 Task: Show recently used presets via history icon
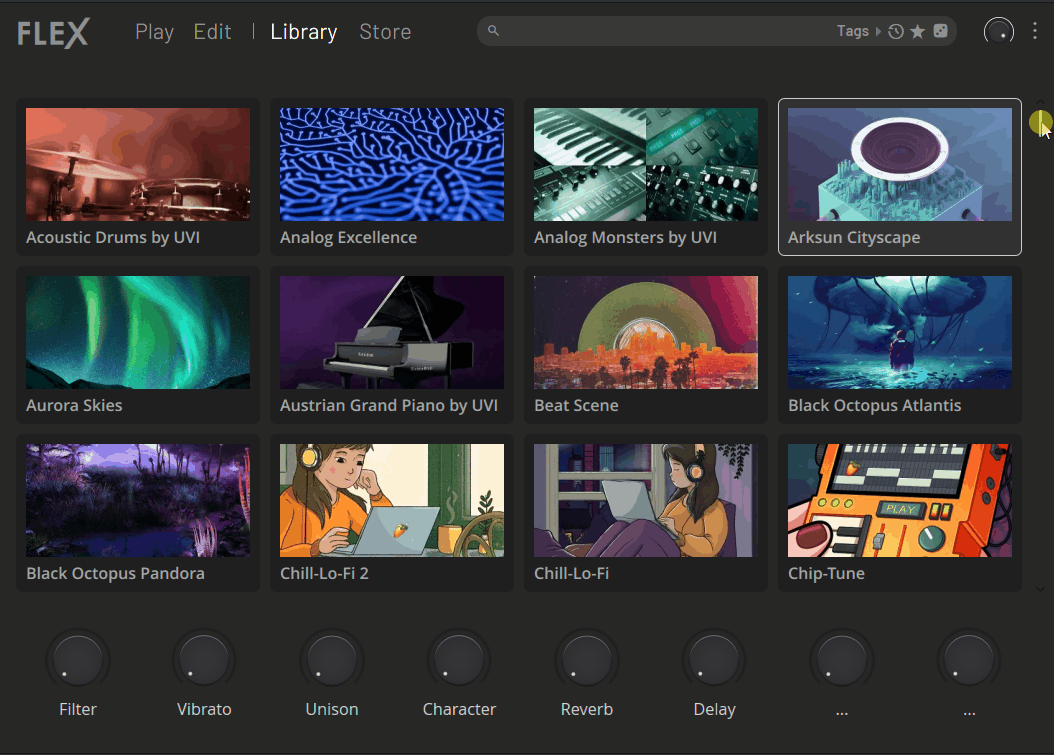point(895,32)
